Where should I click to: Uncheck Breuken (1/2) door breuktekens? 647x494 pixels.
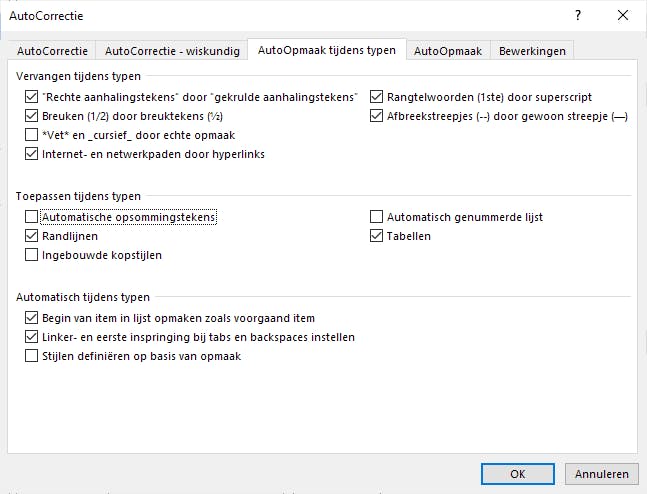coord(32,116)
